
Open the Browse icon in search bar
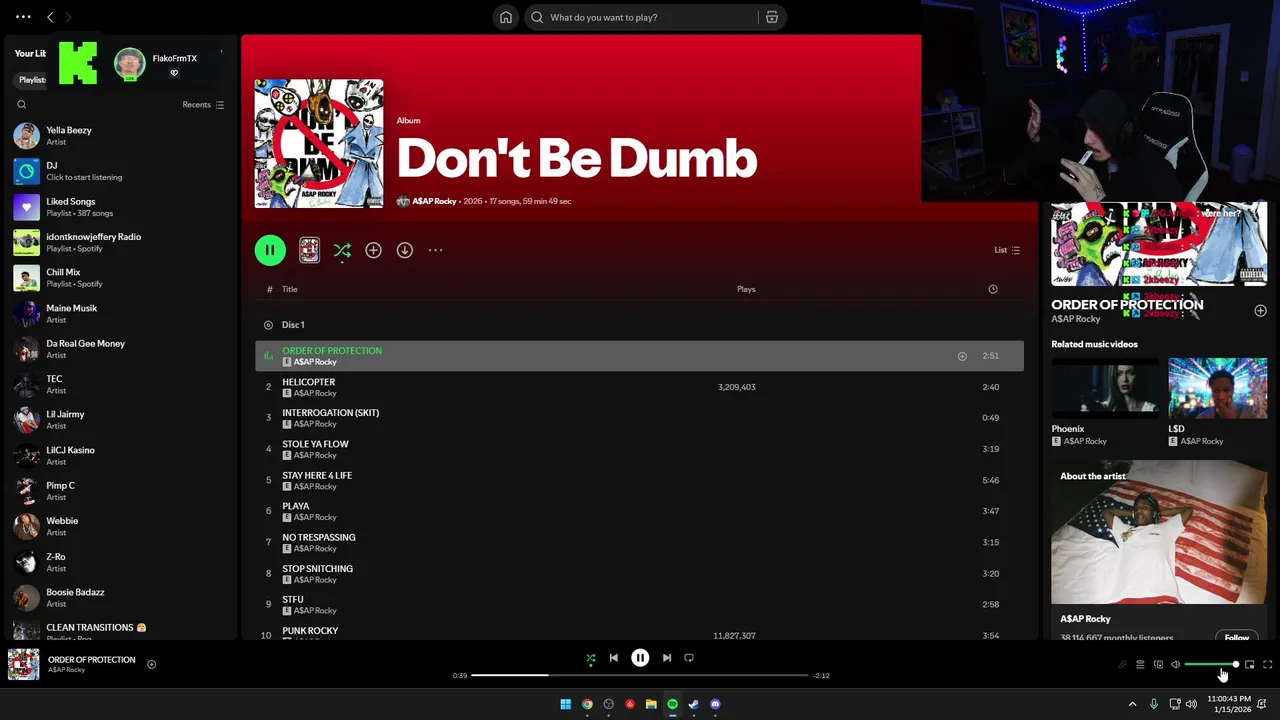click(772, 17)
